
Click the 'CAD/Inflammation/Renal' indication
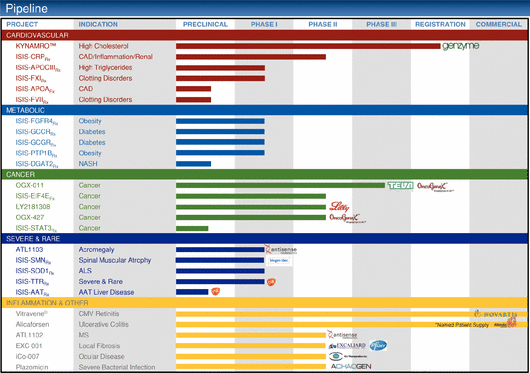click(x=116, y=56)
